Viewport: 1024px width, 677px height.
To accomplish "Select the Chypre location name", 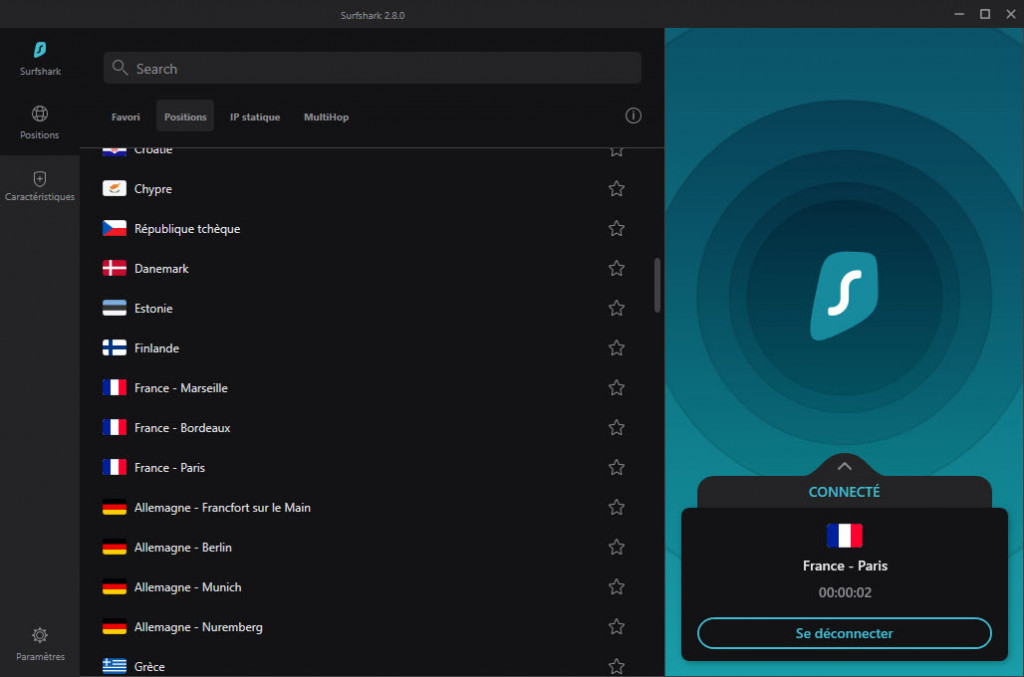I will click(x=153, y=189).
